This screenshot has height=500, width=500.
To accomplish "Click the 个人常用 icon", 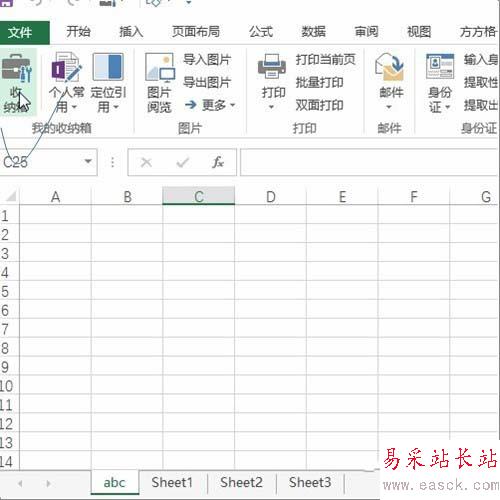I will [x=66, y=68].
